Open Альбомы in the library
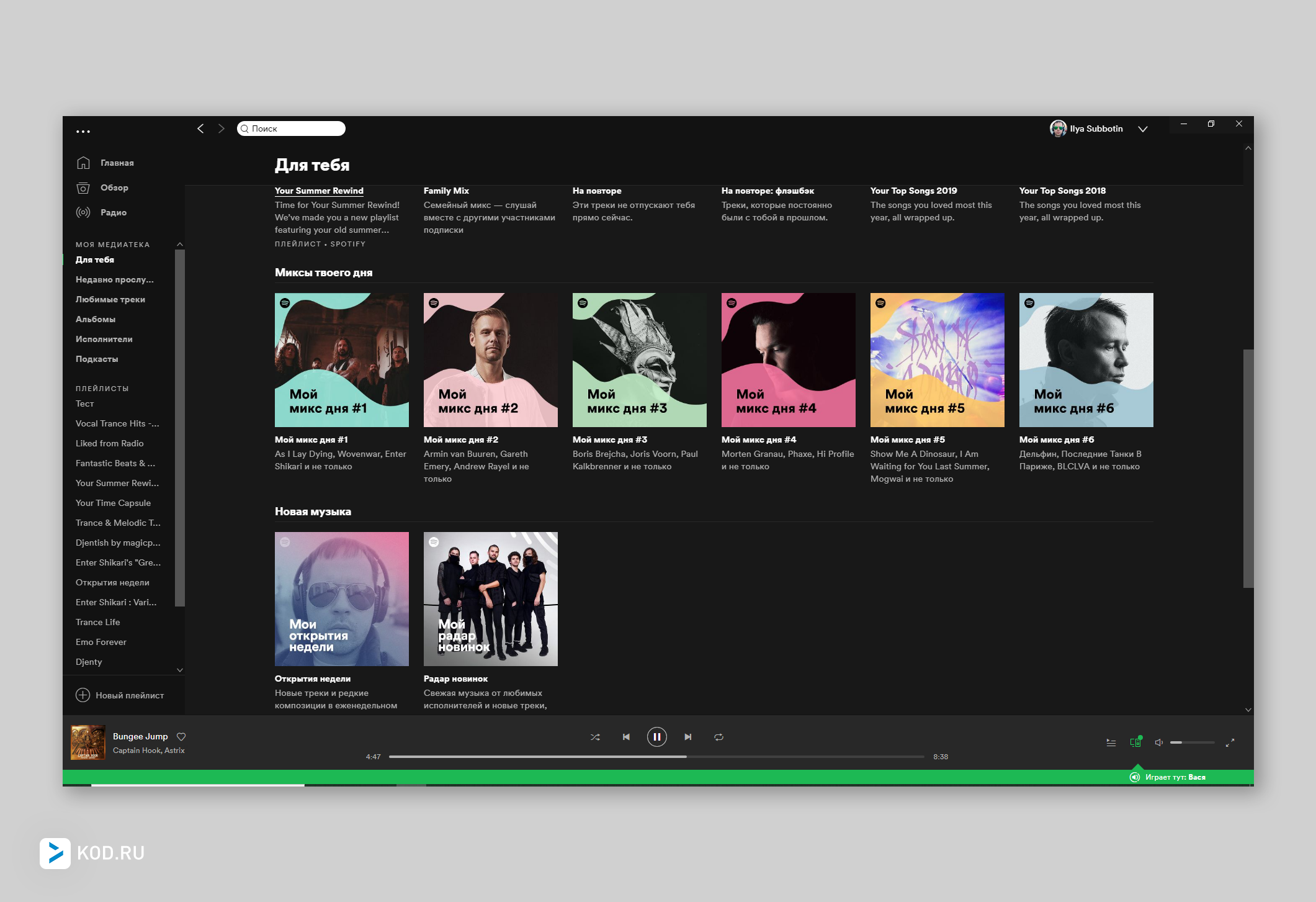Viewport: 1316px width, 902px height. [96, 319]
